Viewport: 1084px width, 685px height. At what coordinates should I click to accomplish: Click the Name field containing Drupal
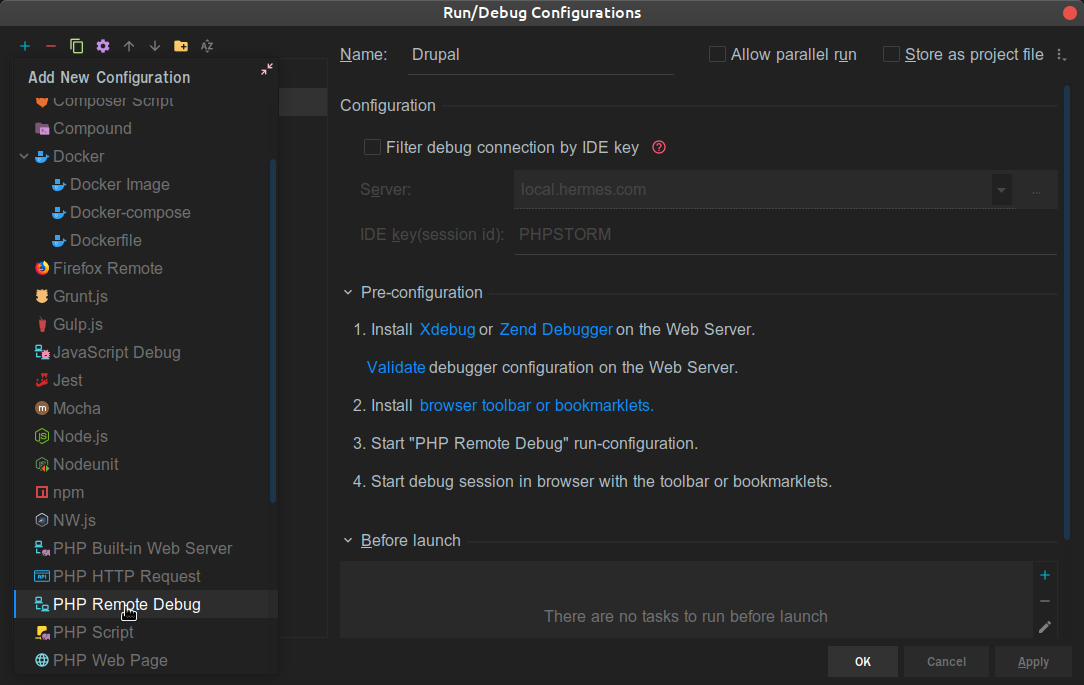coord(541,55)
